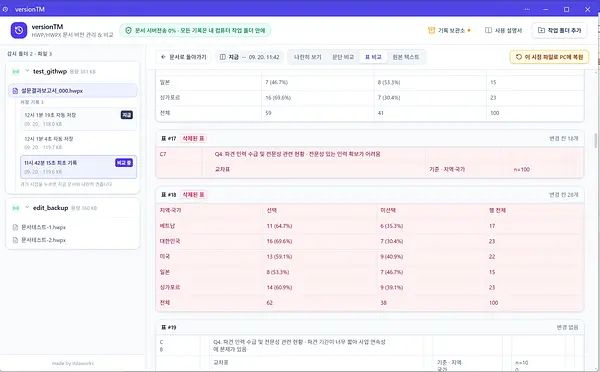Select the 12시 1분 4초 auto-save record
The image size is (600, 372).
coord(78,143)
